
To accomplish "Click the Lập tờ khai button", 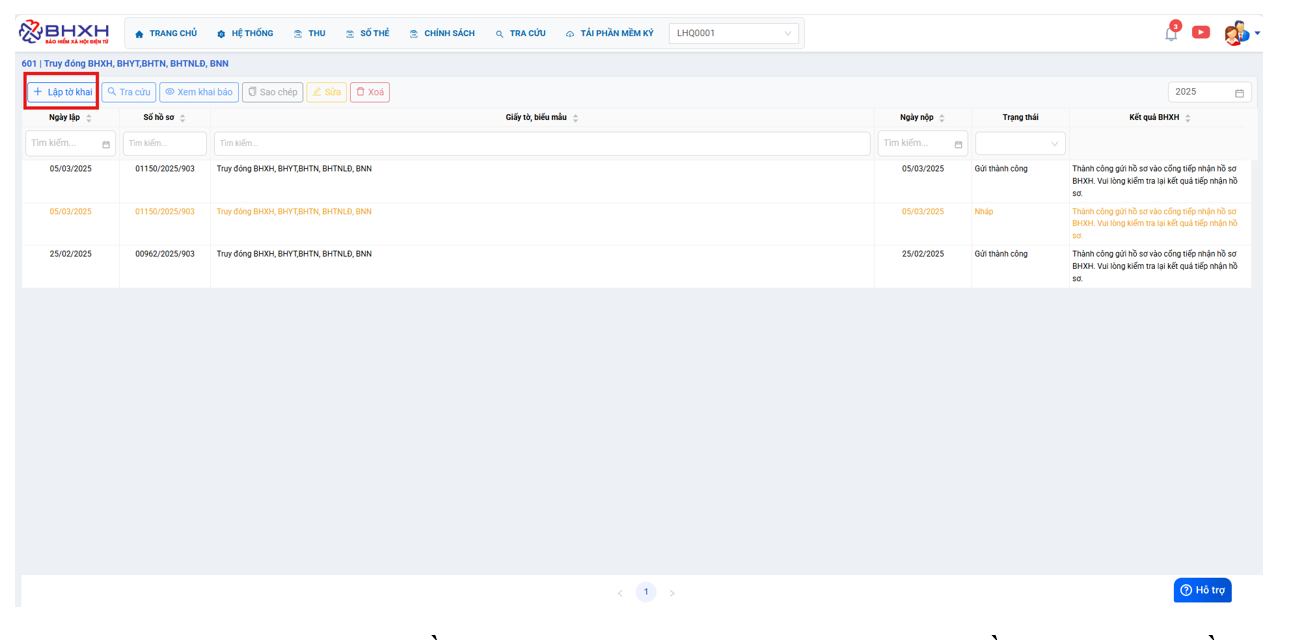I will tap(62, 92).
